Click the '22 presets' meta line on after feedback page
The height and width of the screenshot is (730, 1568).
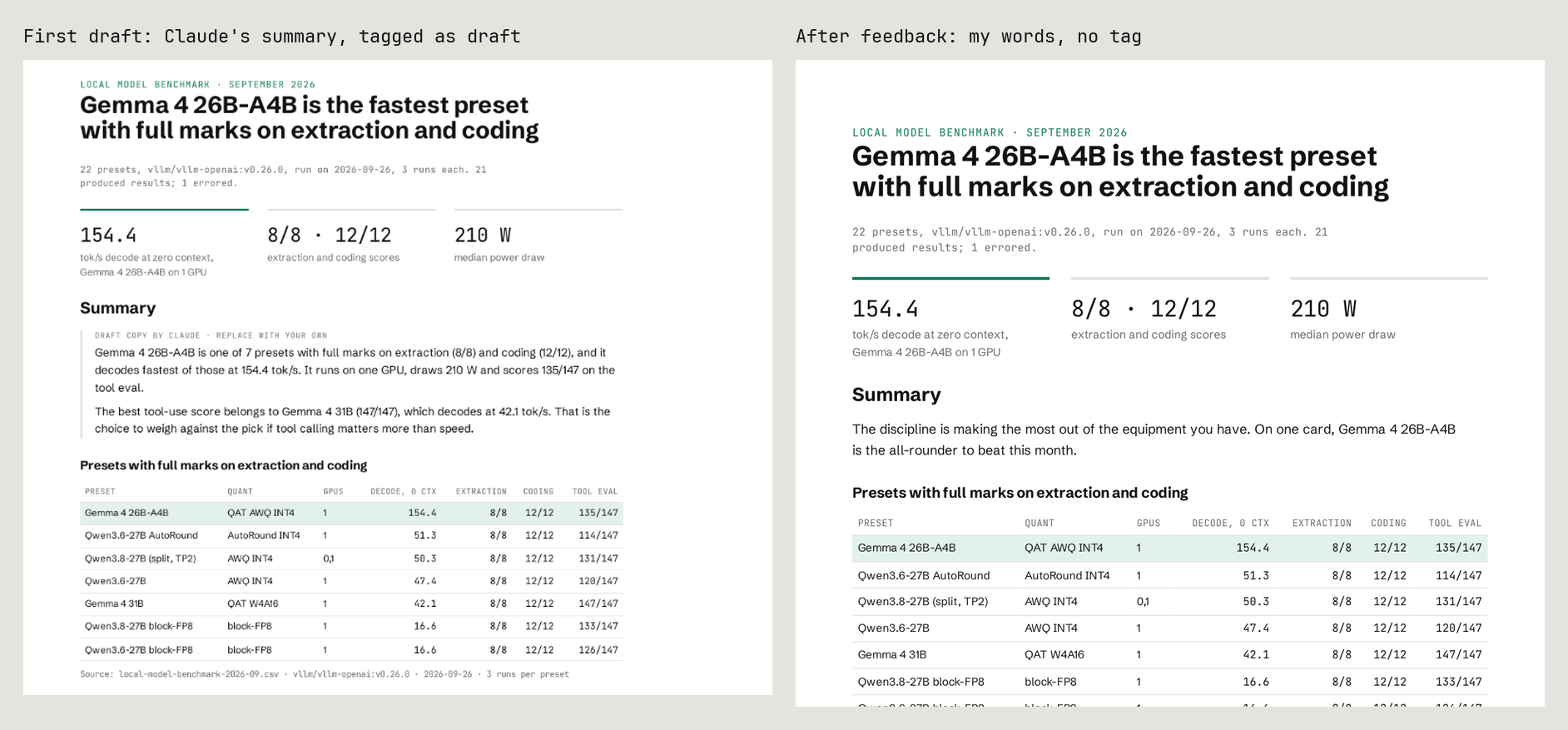click(x=1089, y=240)
